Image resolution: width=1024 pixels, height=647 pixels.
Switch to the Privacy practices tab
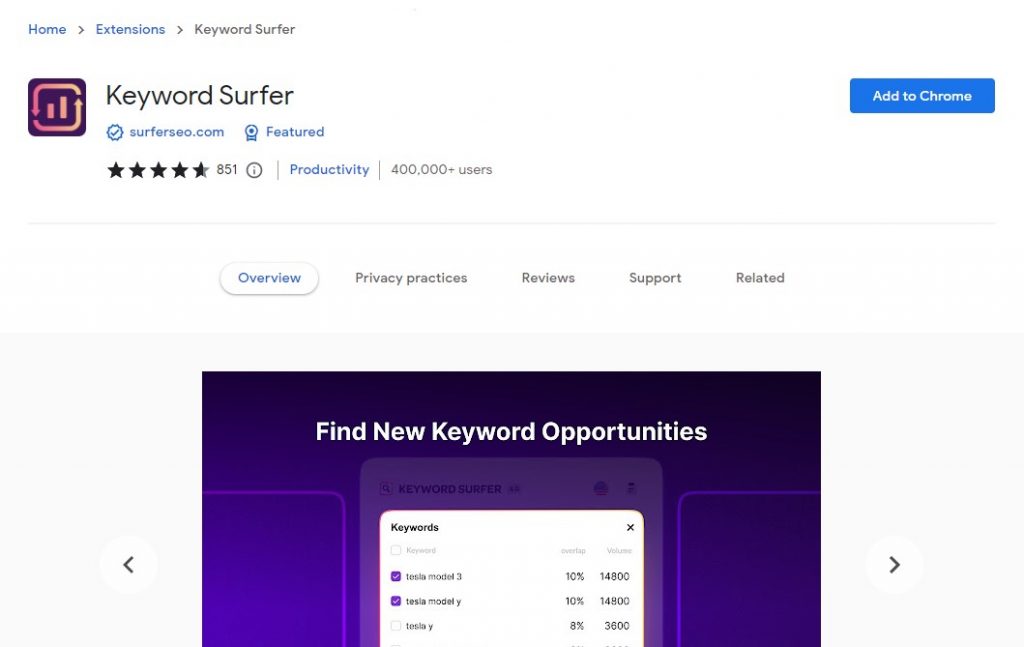411,278
